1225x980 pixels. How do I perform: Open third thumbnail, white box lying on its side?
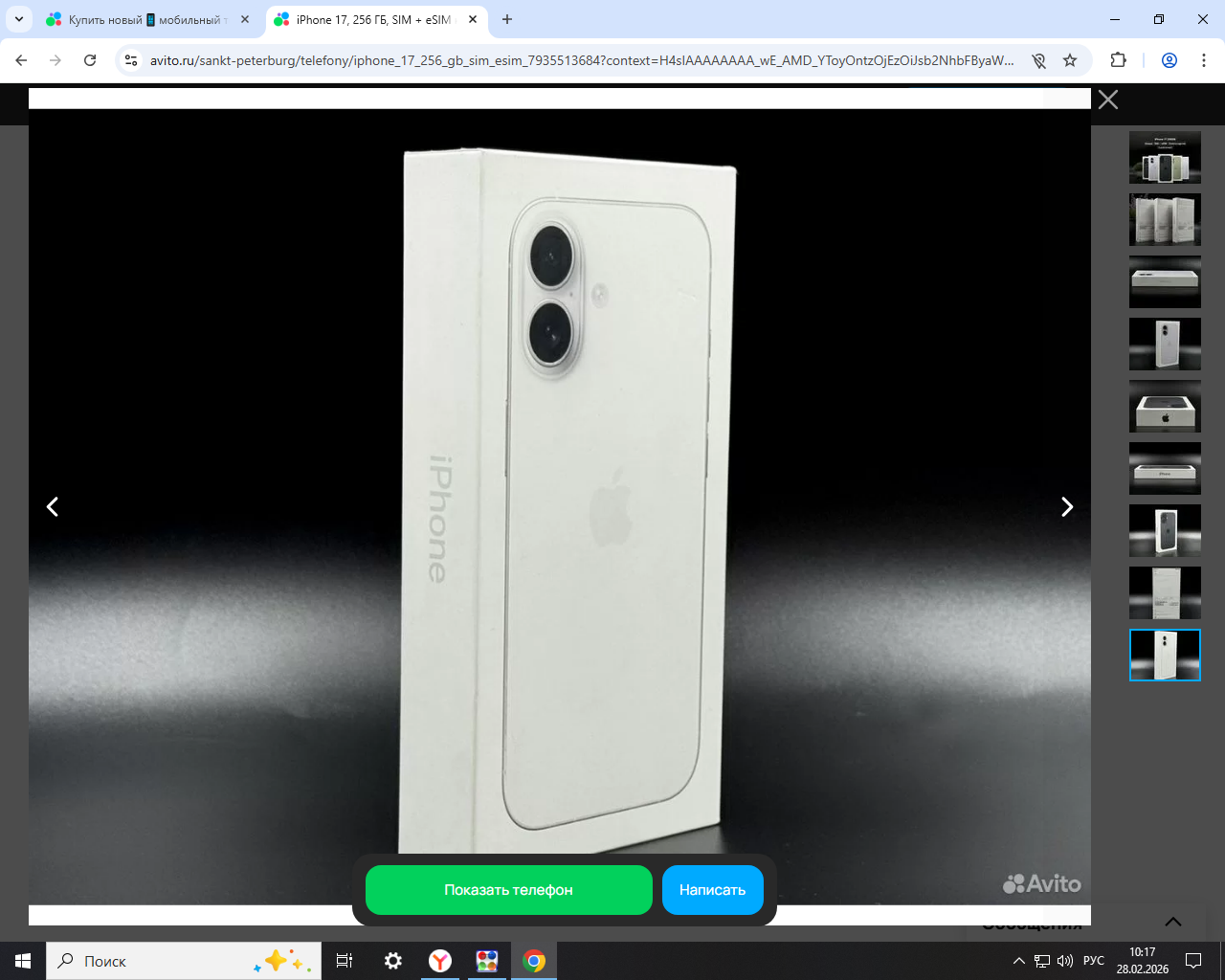pos(1165,281)
